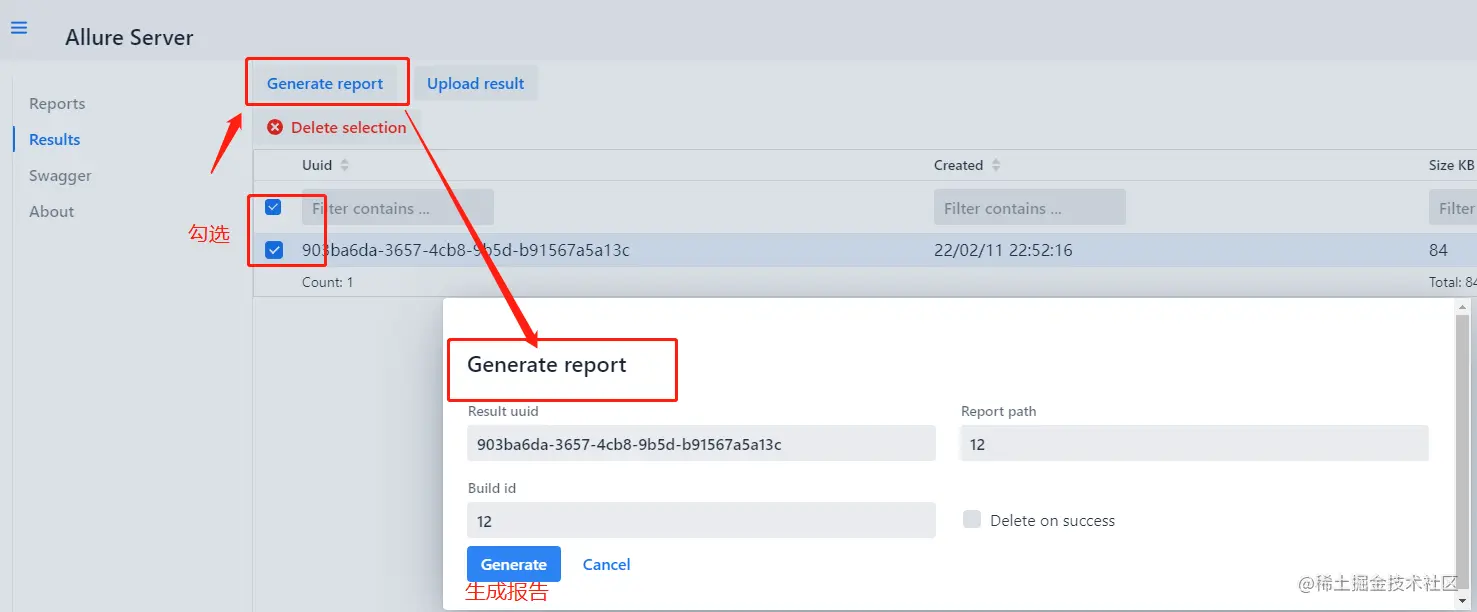This screenshot has width=1477, height=612.
Task: Sort by the Uuid column arrows
Action: pos(345,165)
